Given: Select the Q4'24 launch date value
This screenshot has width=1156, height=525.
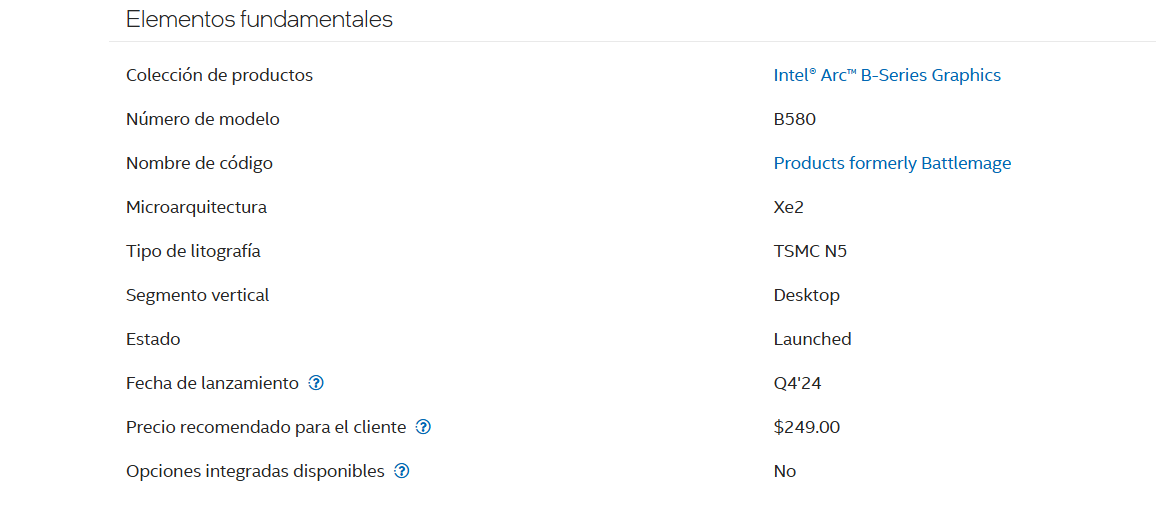Looking at the screenshot, I should (x=797, y=383).
